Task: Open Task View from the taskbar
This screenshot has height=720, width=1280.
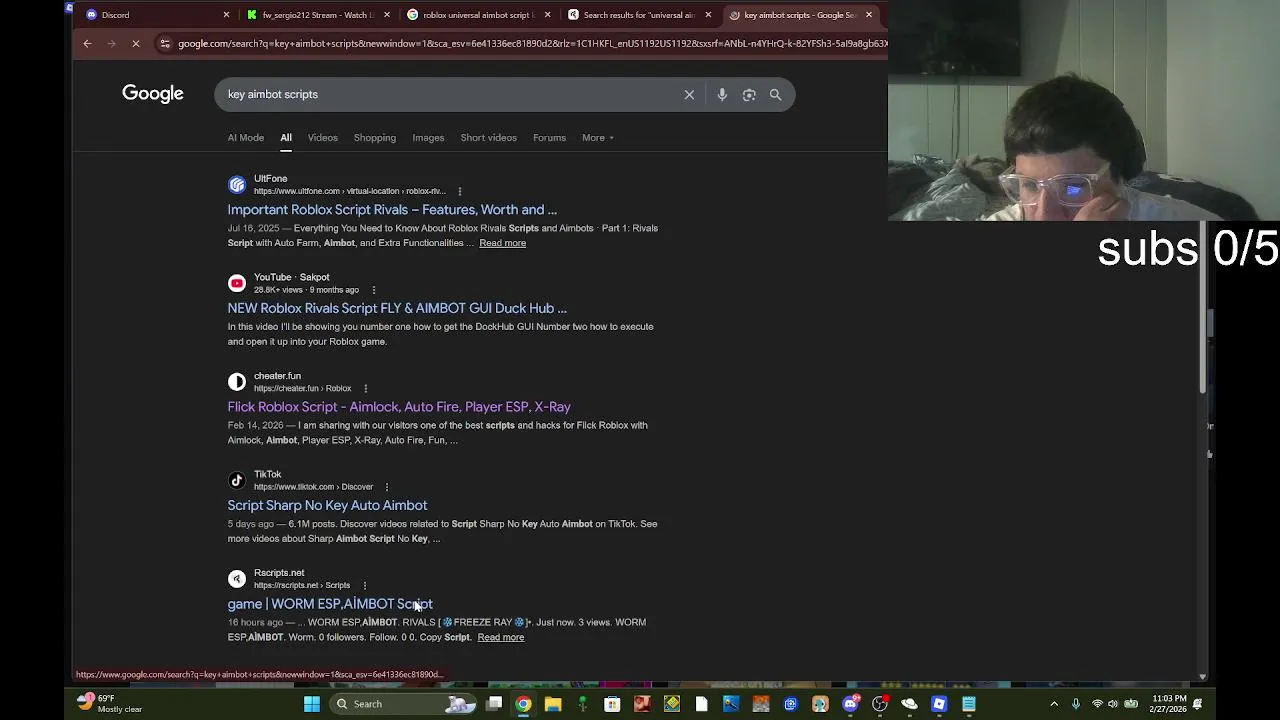Action: pos(494,704)
